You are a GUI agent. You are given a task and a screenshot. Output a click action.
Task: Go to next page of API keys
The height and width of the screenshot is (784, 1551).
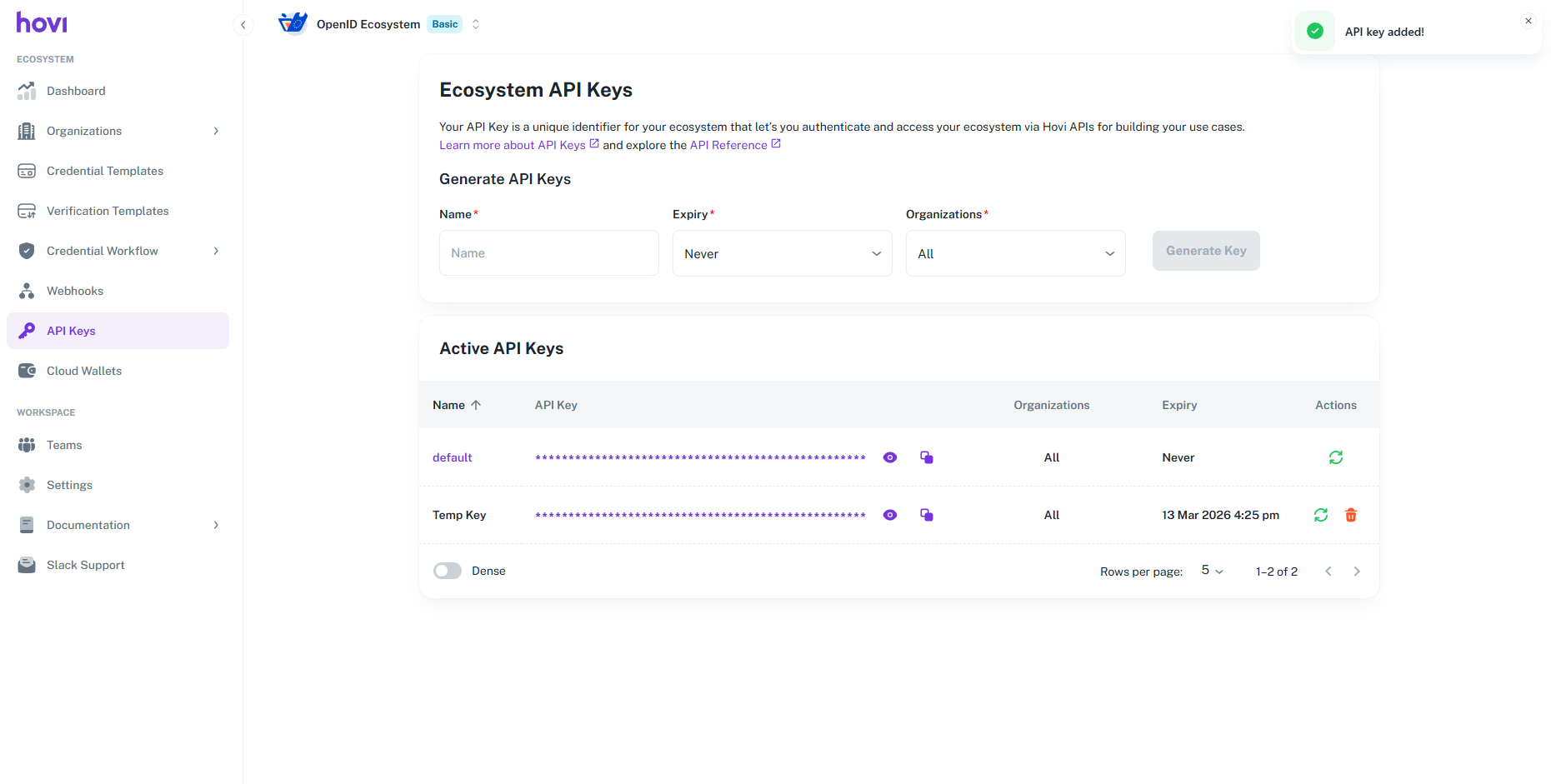pyautogui.click(x=1356, y=572)
